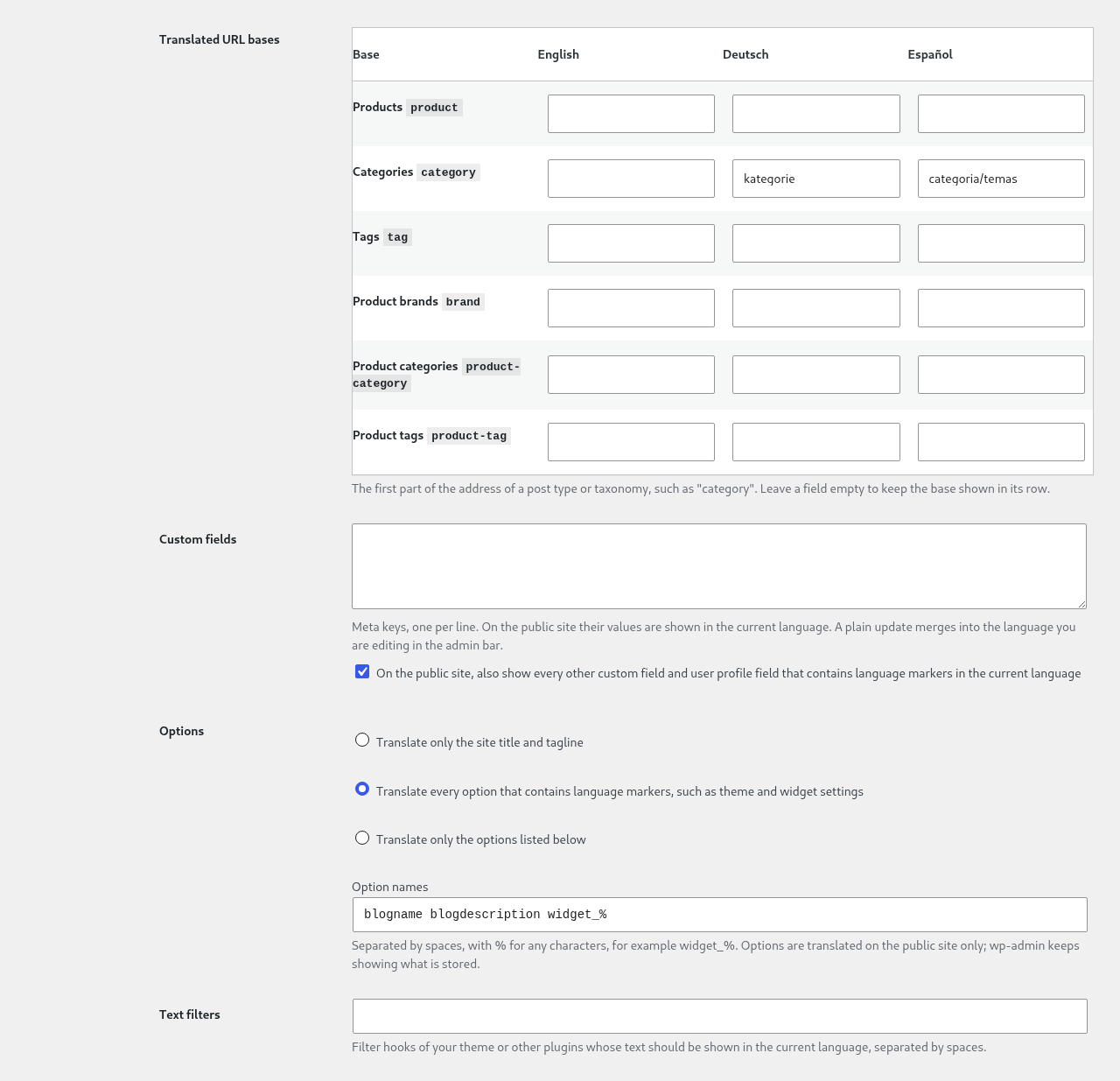Click the Español field for Product brands
1120x1081 pixels.
tap(1001, 308)
